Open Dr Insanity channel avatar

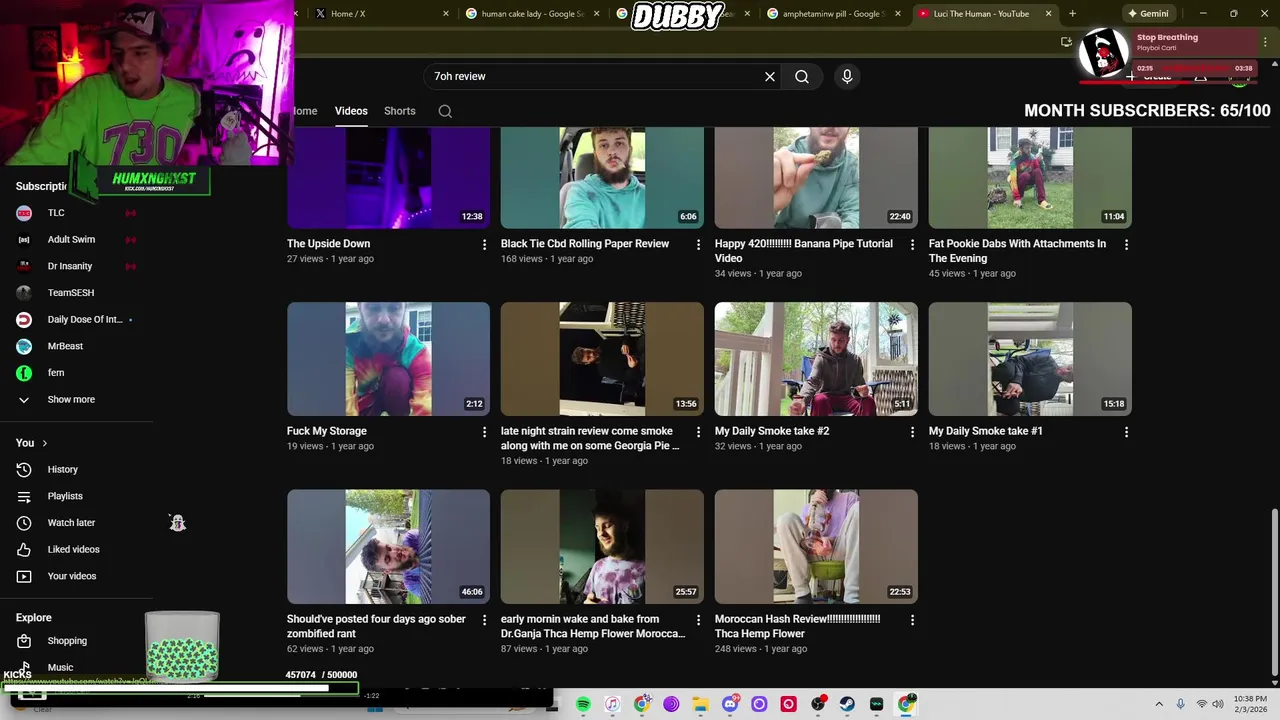pos(24,266)
